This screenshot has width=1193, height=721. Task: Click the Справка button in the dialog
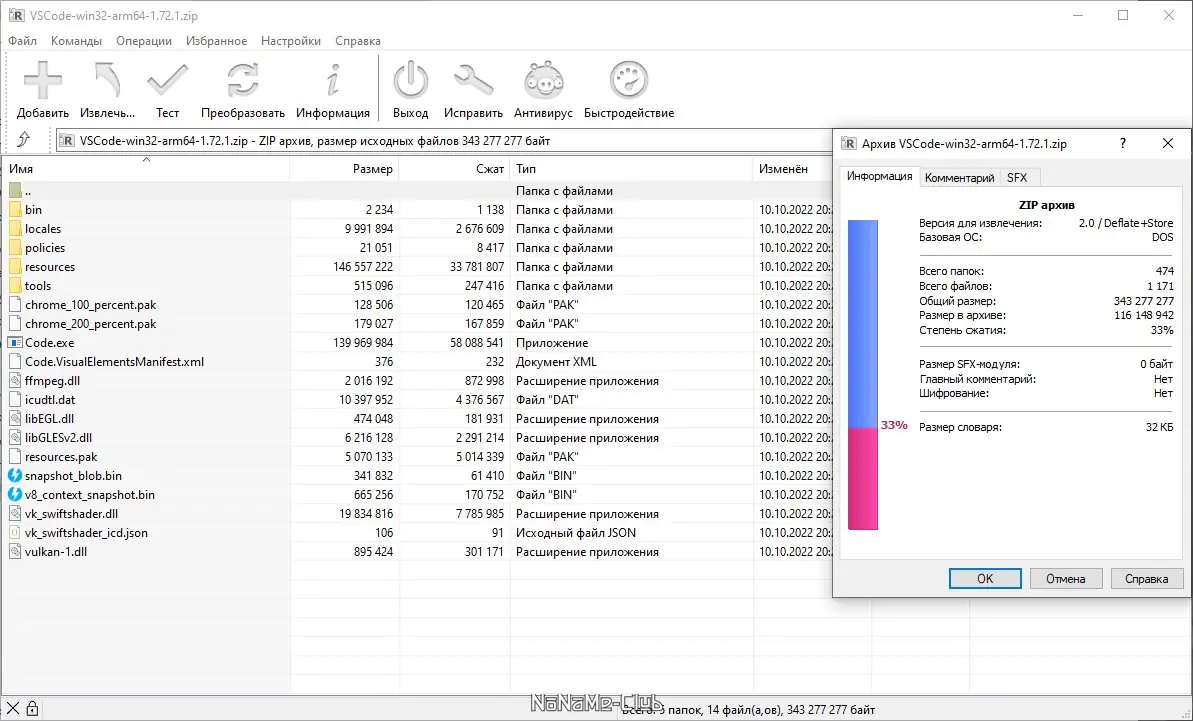(1146, 578)
